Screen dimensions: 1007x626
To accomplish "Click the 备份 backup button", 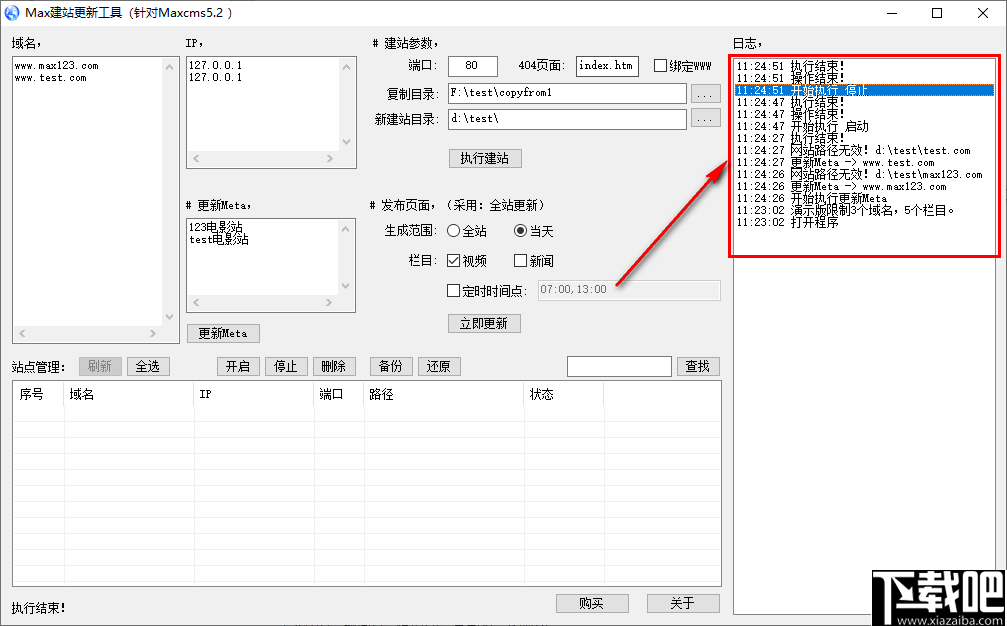I will (x=390, y=366).
